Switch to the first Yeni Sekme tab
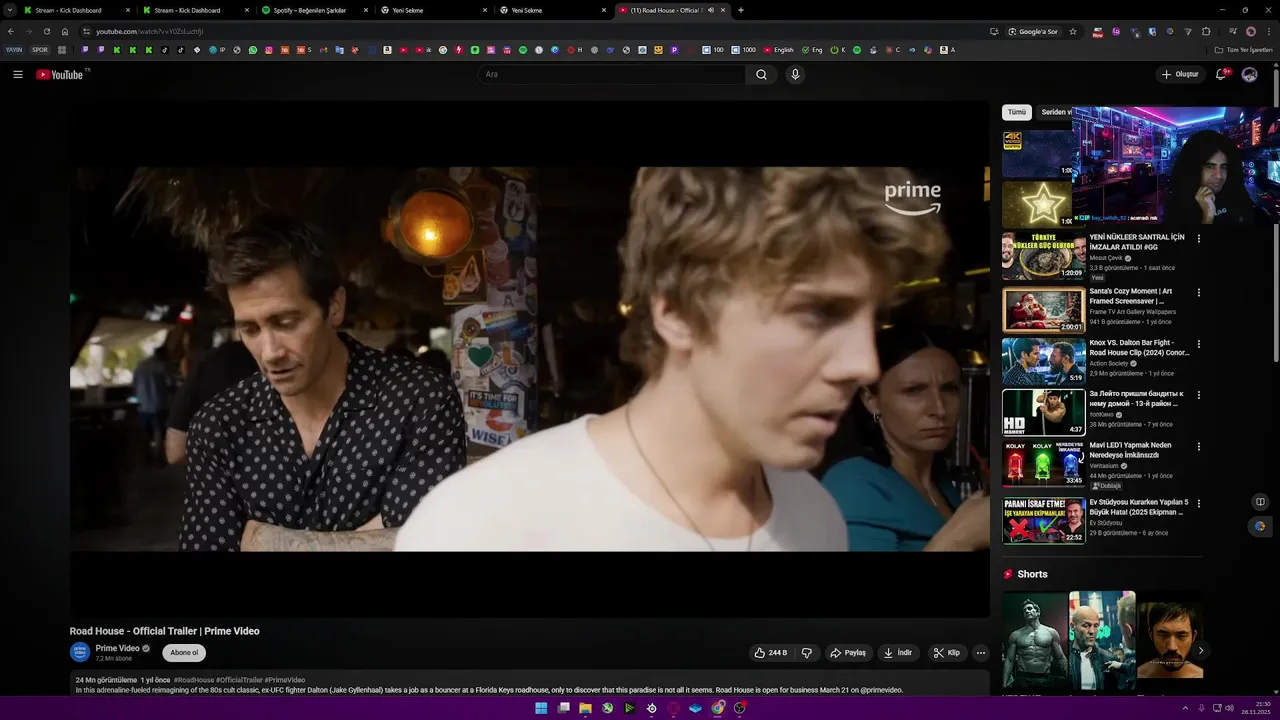 [432, 10]
